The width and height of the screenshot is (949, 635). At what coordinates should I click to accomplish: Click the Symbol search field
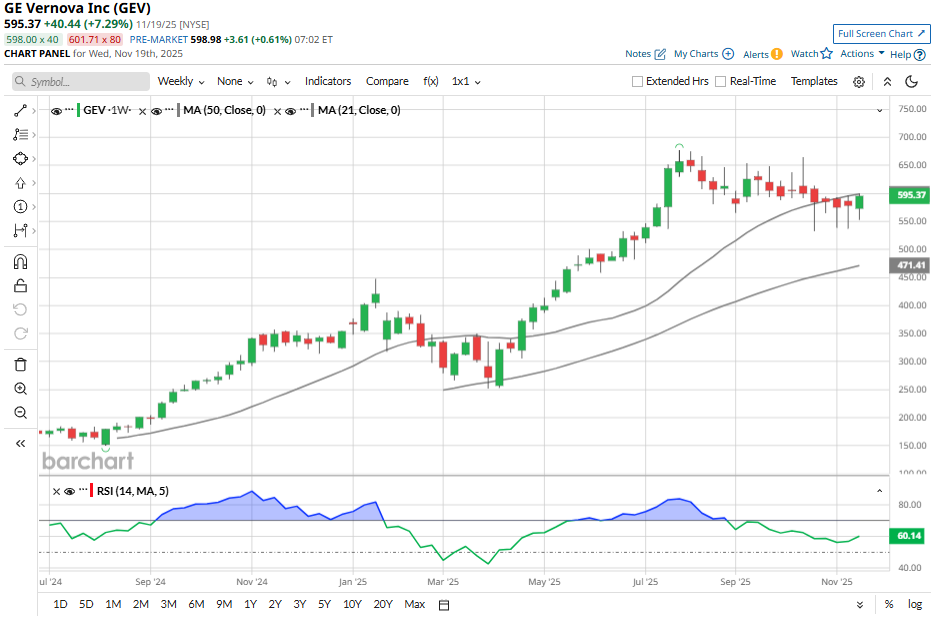81,82
